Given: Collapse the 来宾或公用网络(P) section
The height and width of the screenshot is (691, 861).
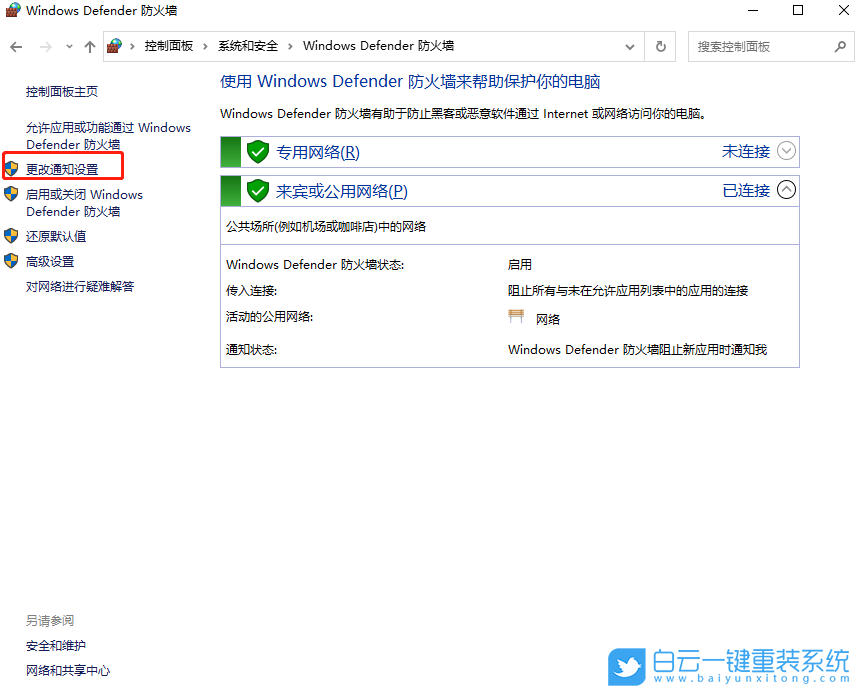Looking at the screenshot, I should [786, 190].
